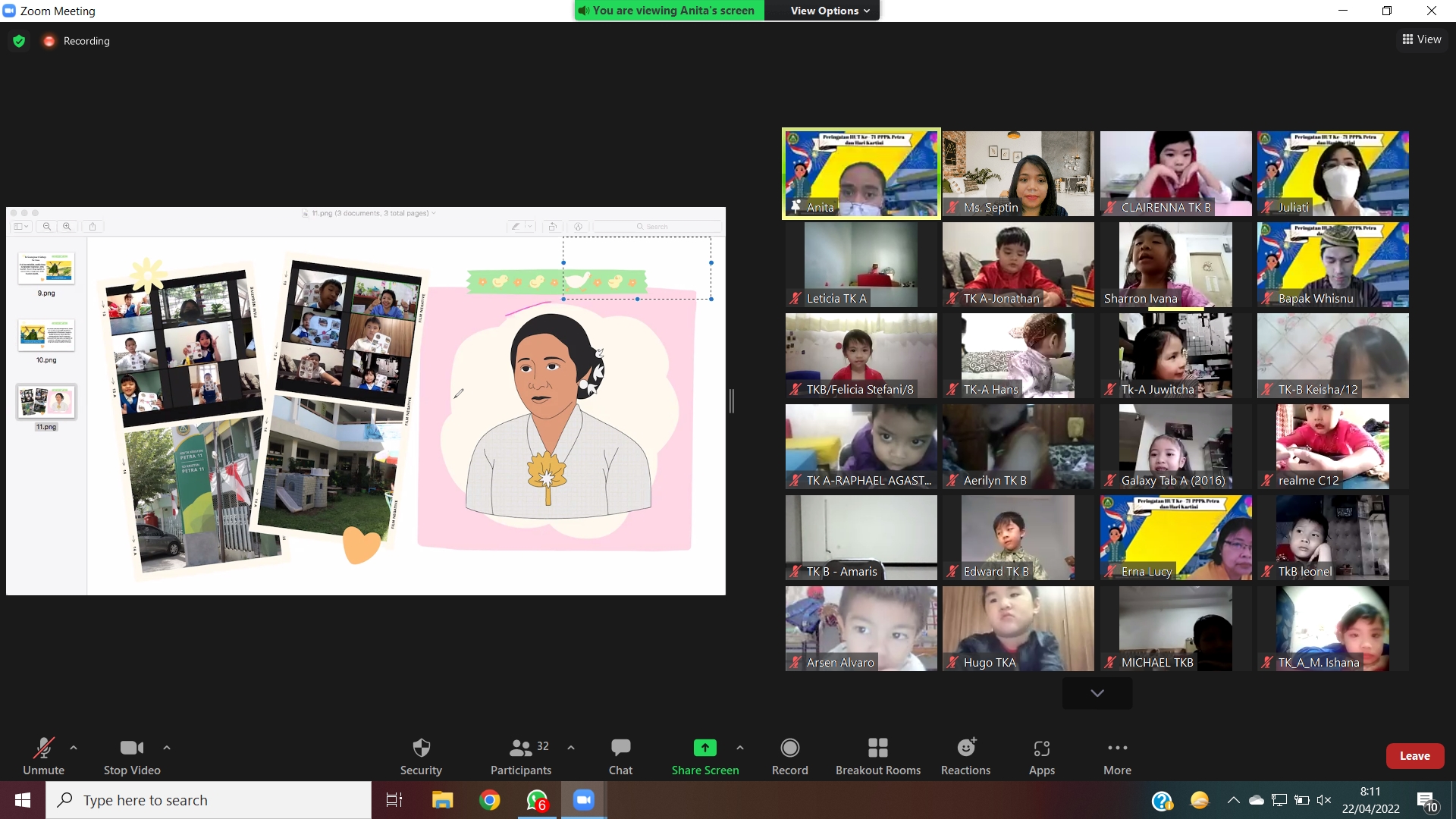Click the weather tray icon
This screenshot has width=1456, height=819.
[1200, 800]
